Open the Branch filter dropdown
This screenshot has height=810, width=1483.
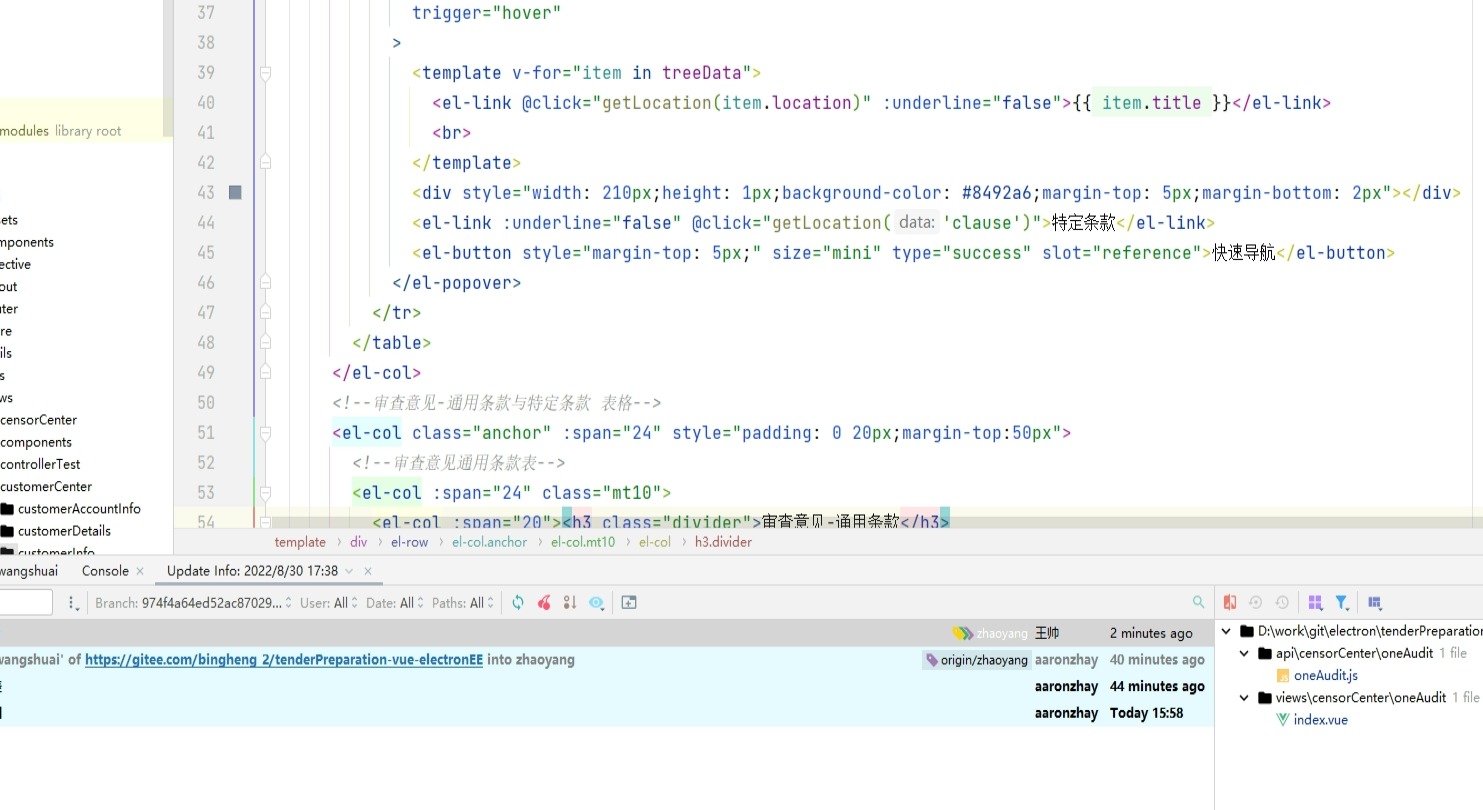(x=193, y=603)
